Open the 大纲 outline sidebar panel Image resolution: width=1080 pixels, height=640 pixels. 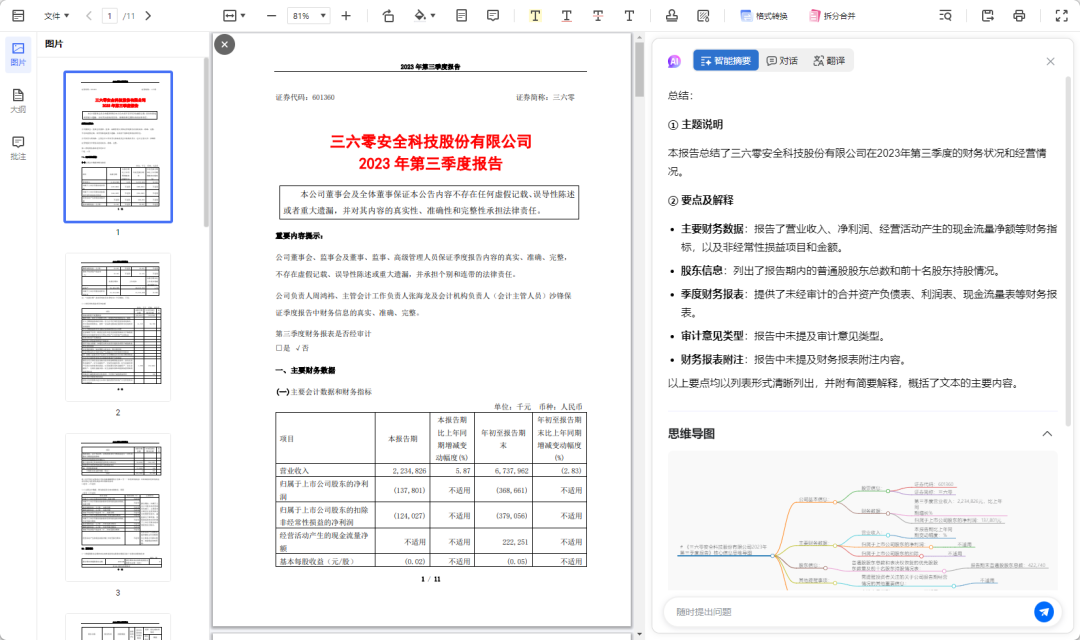pyautogui.click(x=18, y=101)
